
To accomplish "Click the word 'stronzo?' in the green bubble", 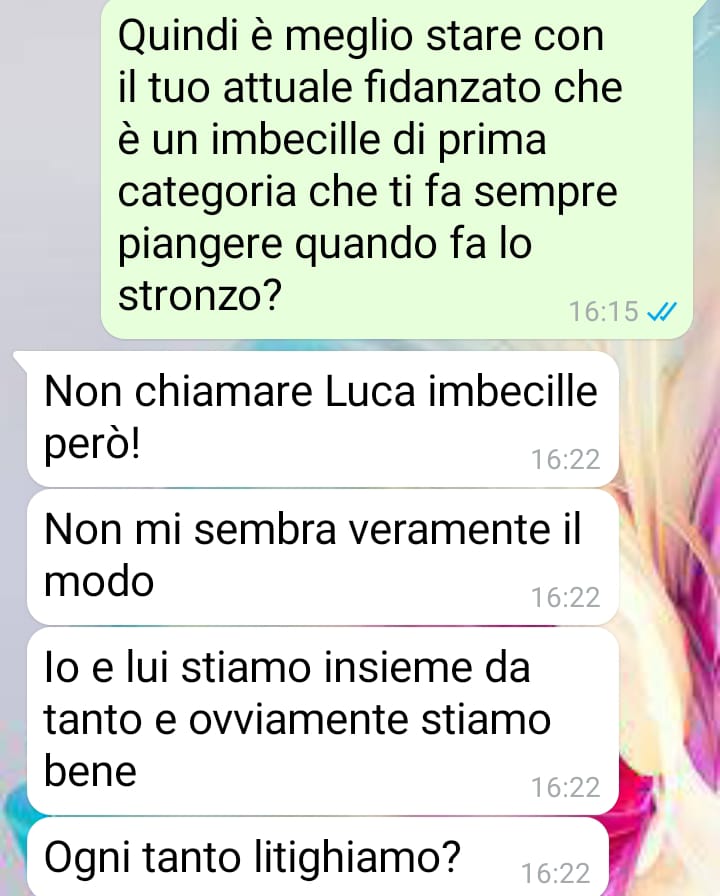I will pyautogui.click(x=201, y=295).
